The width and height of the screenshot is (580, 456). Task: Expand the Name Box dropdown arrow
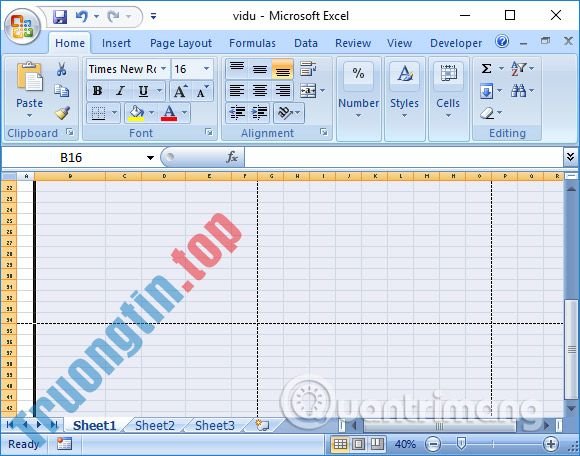click(x=150, y=158)
